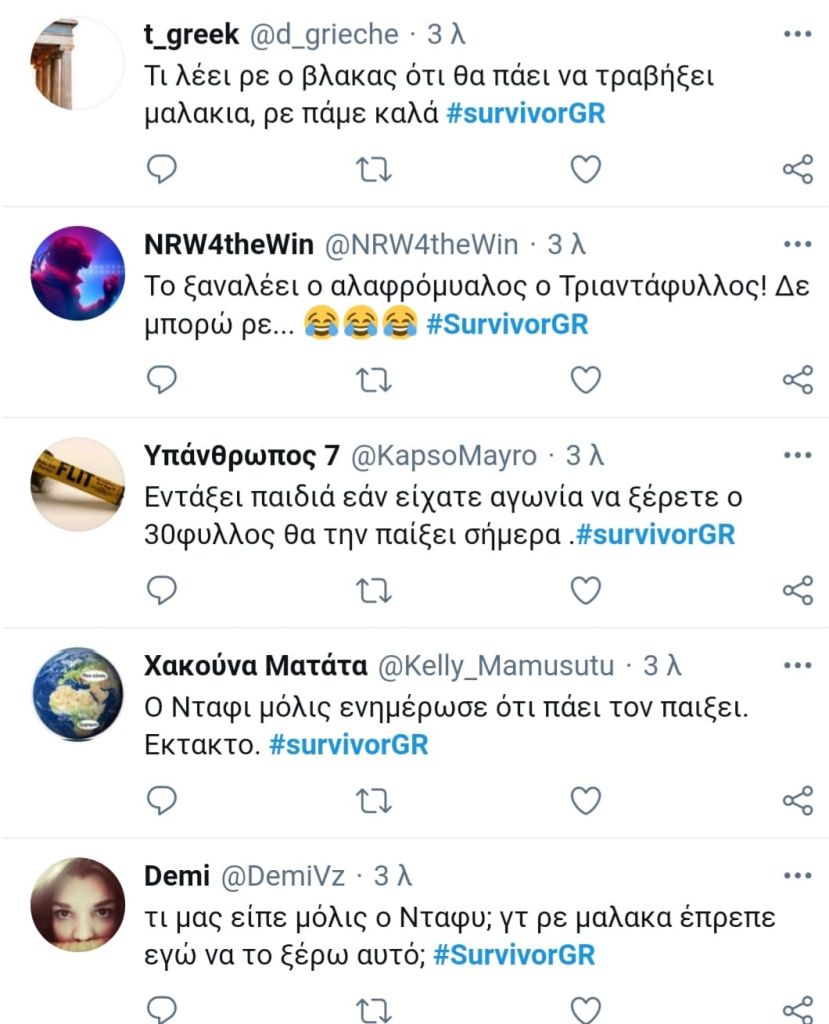
Task: Reply to Υπάνθρωπος 7's tweet
Action: click(161, 590)
